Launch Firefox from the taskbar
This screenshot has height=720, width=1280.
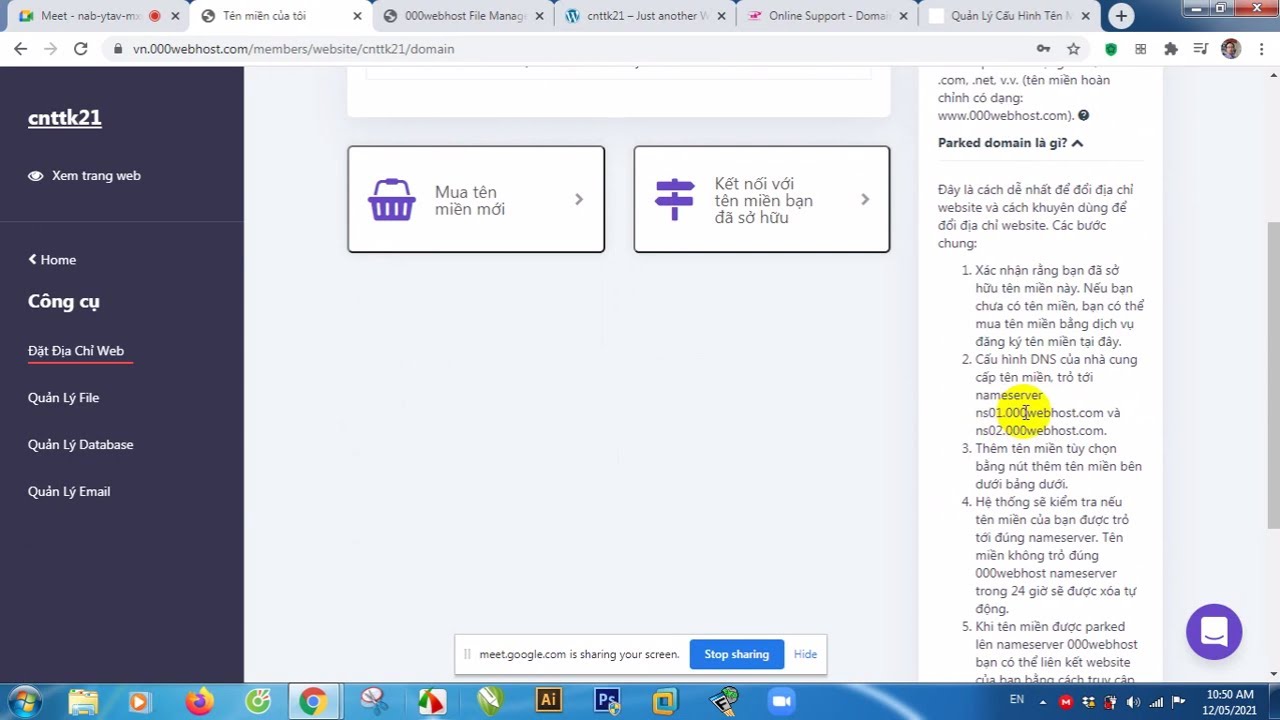pos(199,702)
